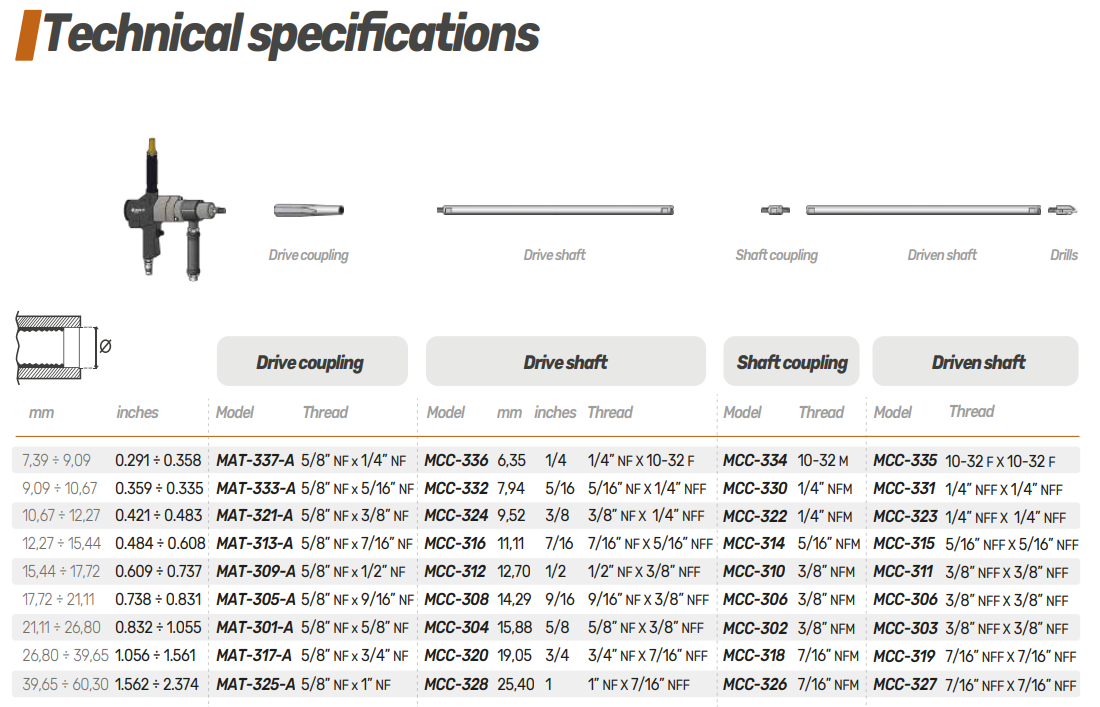Screen dimensions: 1100x707
Task: Click model MCC-327 driven shaft entry
Action: point(904,685)
